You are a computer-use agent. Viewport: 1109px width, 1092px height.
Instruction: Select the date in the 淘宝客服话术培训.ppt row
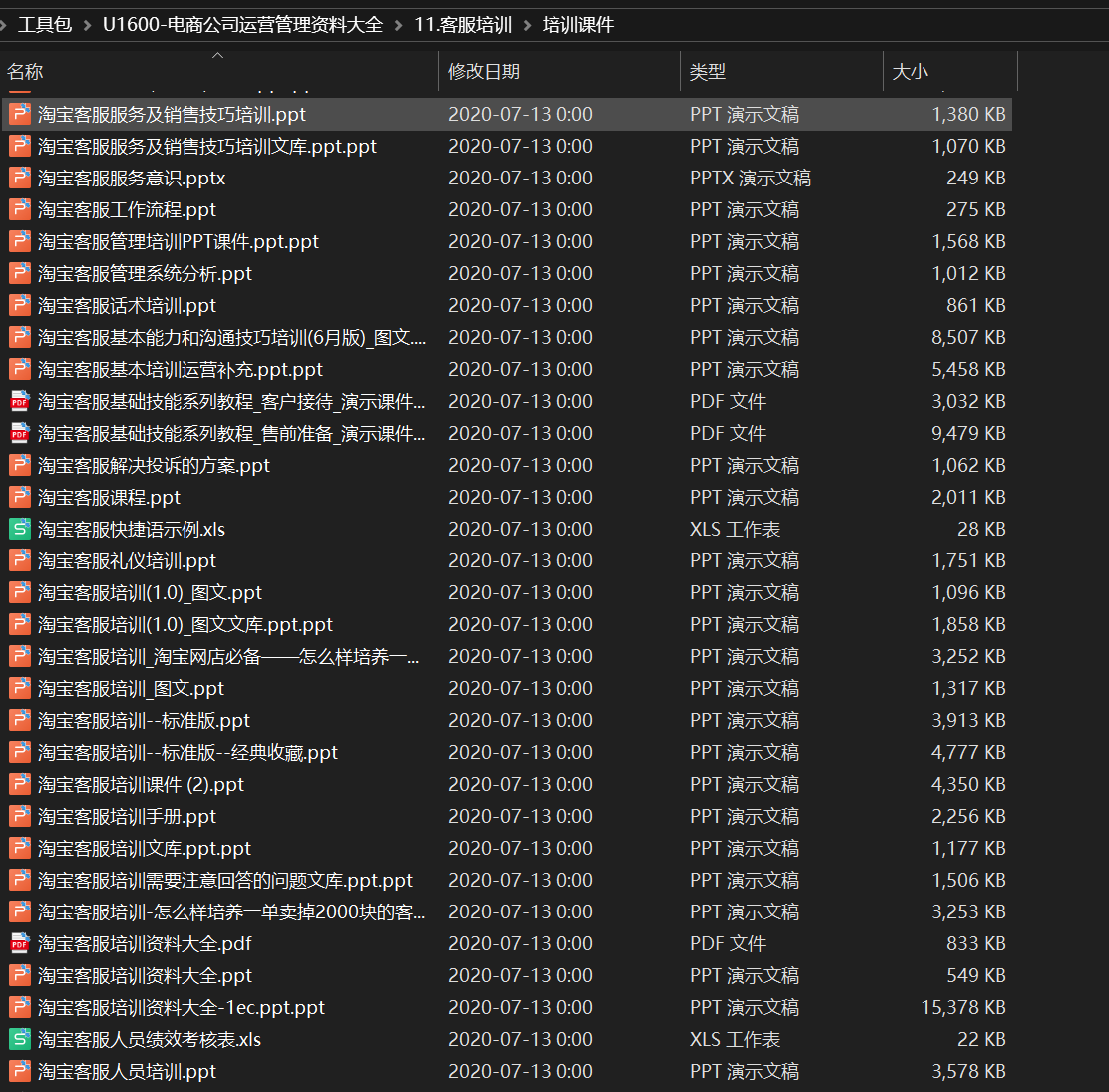click(521, 305)
